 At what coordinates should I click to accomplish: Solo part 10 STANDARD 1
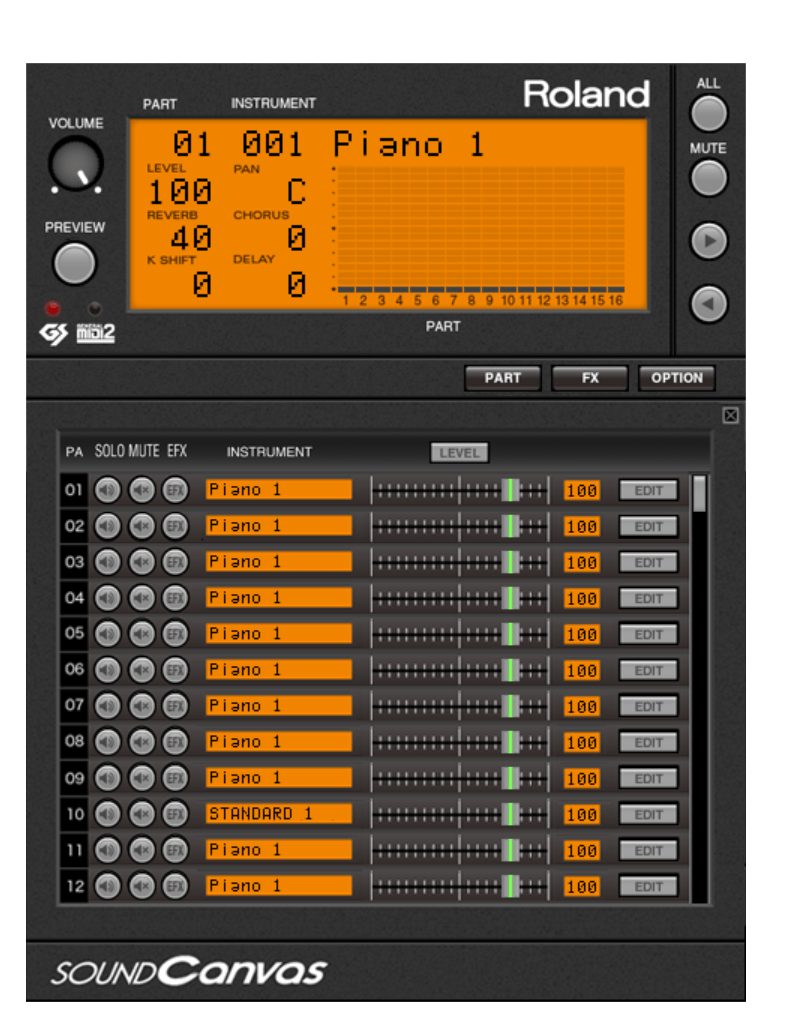pyautogui.click(x=107, y=814)
